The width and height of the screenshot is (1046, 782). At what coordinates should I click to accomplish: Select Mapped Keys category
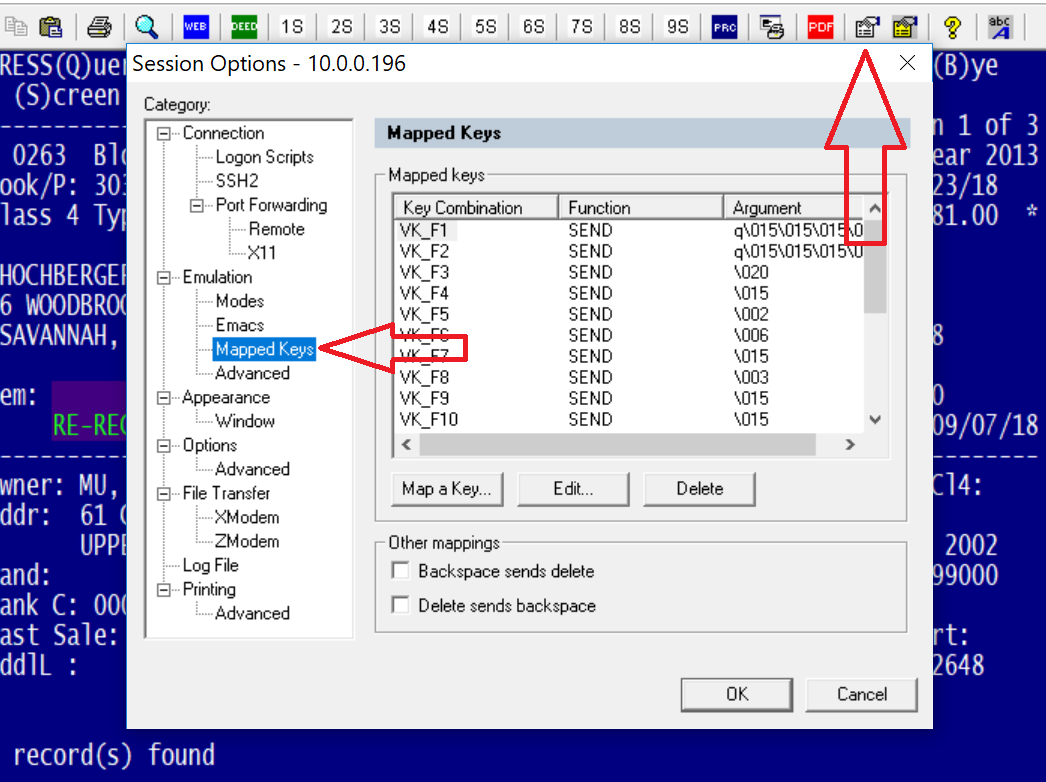pos(264,349)
